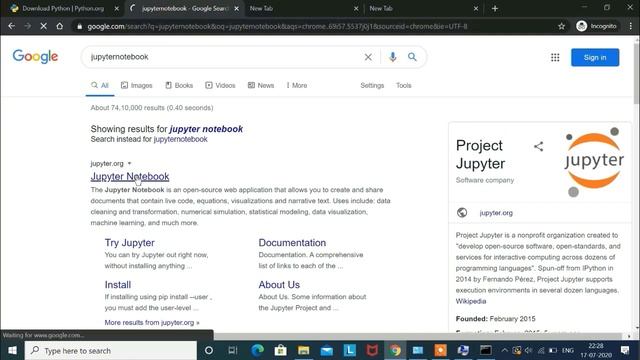Open the Windows Start menu

(12, 350)
